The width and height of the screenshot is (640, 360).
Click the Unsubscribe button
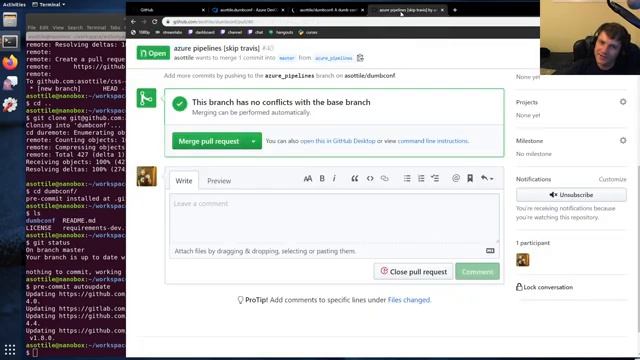point(571,195)
